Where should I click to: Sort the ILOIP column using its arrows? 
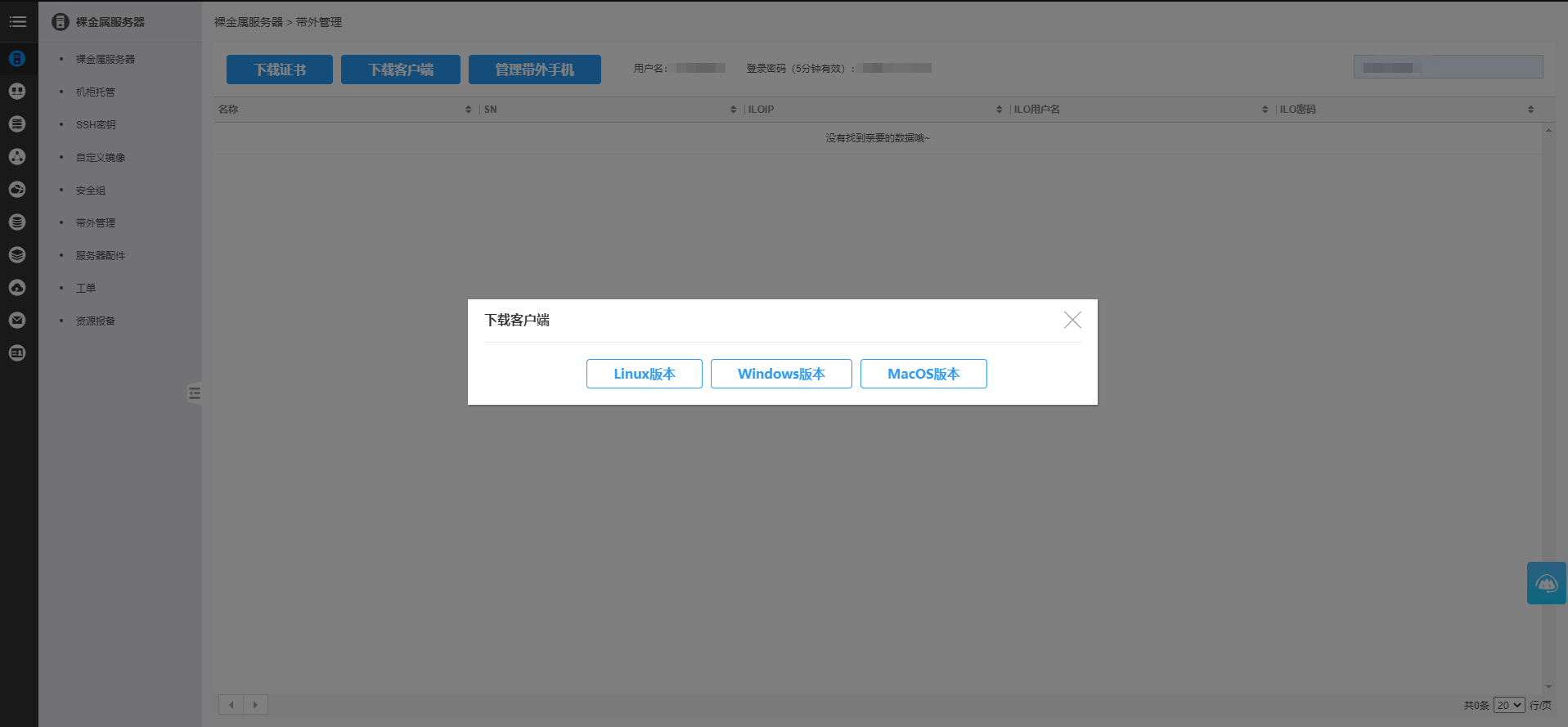click(999, 110)
